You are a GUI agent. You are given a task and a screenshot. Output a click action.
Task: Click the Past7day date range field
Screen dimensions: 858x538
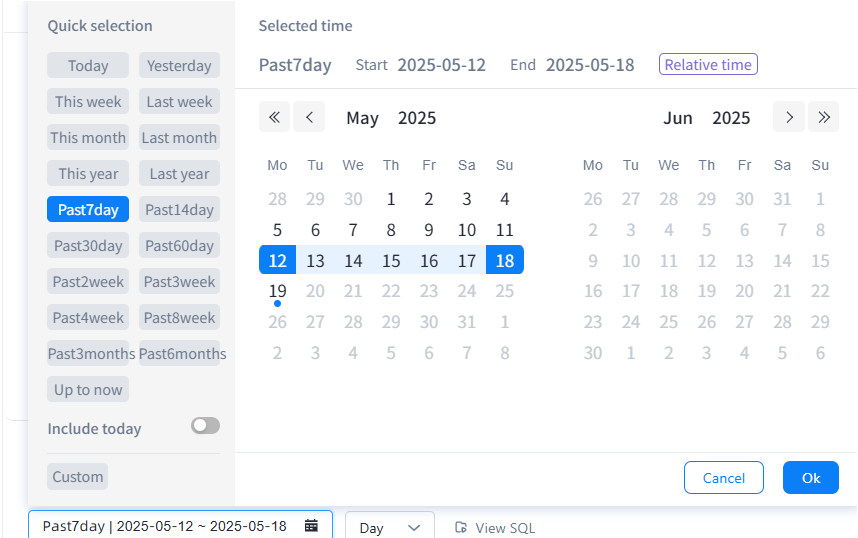click(x=165, y=526)
